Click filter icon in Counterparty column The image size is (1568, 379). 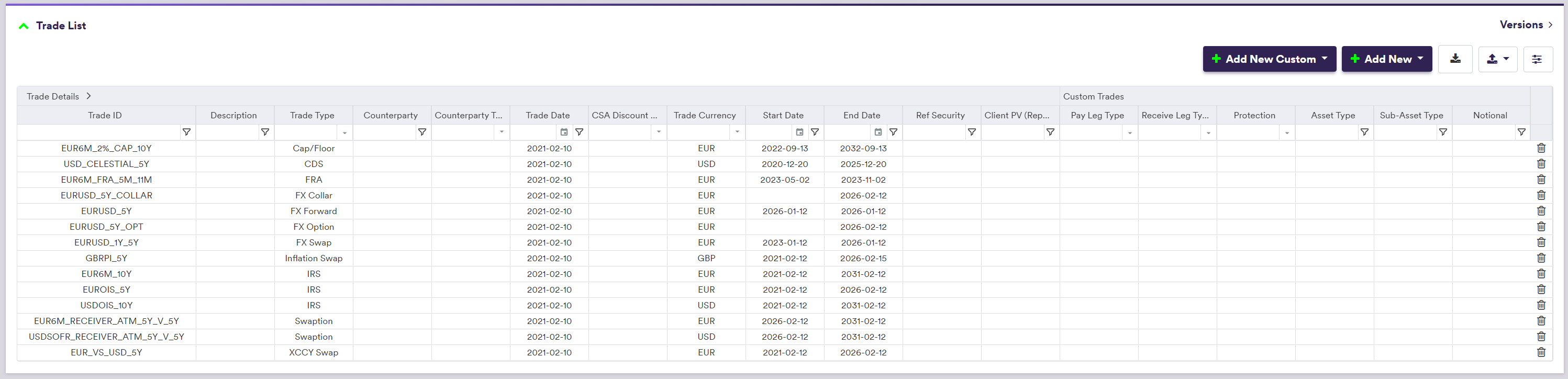[x=422, y=132]
